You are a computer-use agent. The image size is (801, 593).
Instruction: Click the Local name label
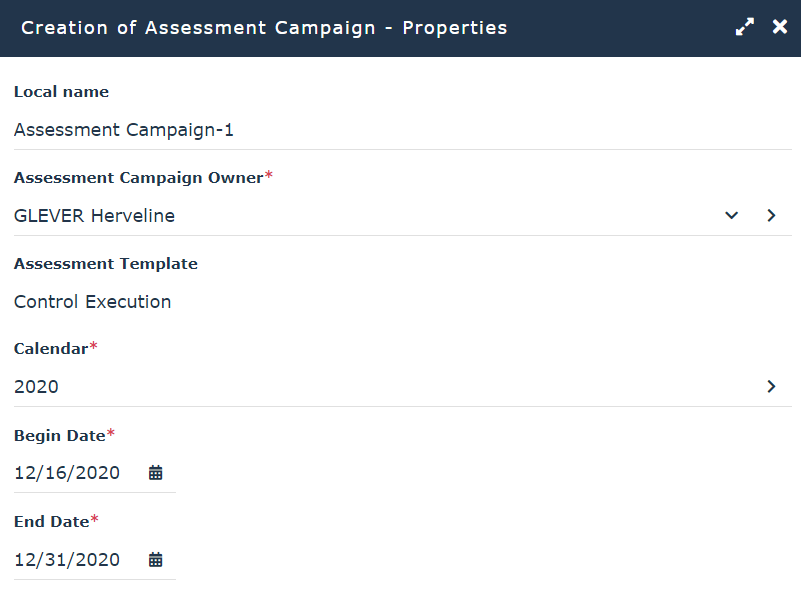point(61,92)
